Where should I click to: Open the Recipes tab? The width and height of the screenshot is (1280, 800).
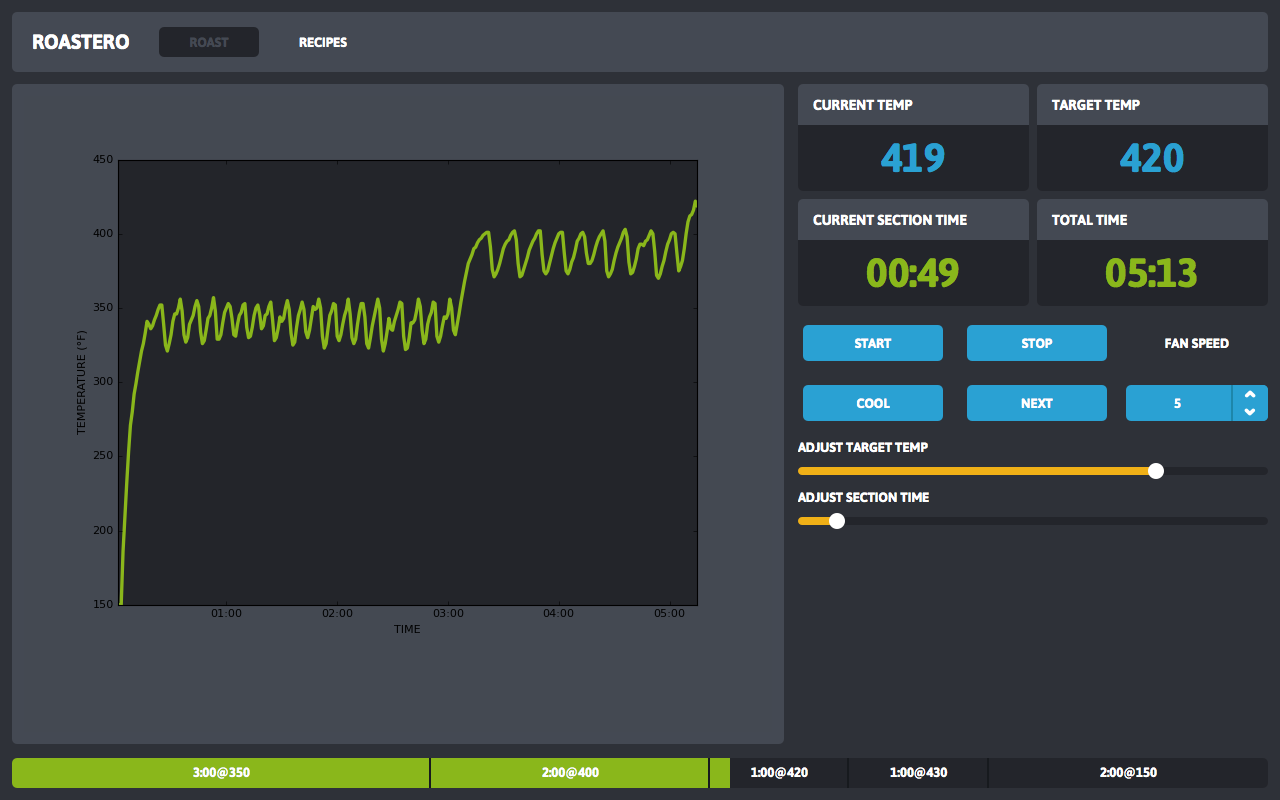coord(323,42)
